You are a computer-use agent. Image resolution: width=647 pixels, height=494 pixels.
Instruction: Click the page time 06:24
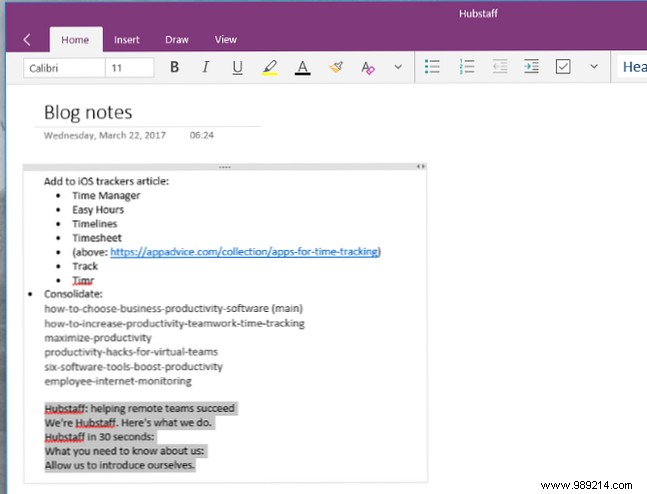click(x=202, y=135)
